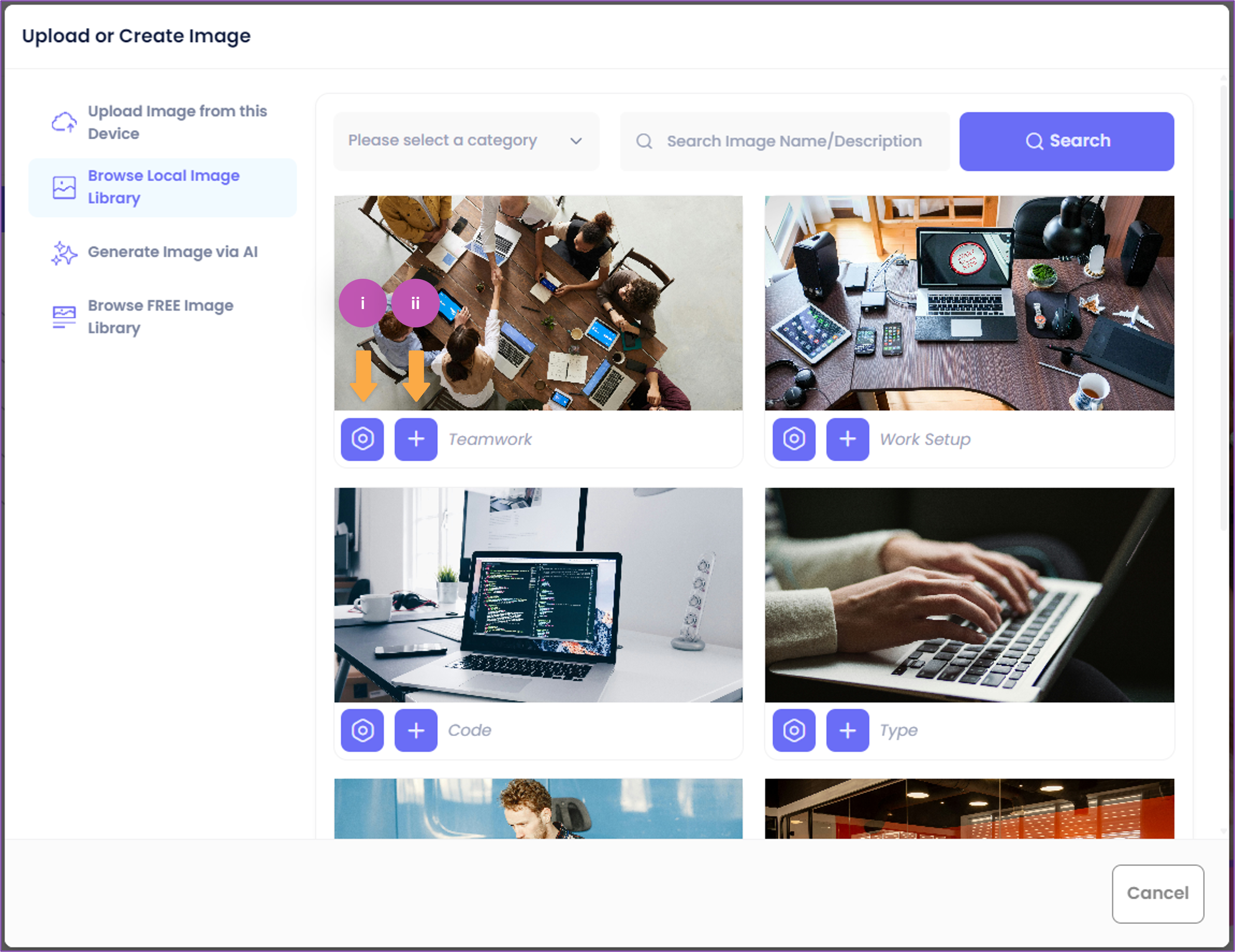The width and height of the screenshot is (1235, 952).
Task: Click the category dropdown chevron arrow
Action: click(576, 141)
